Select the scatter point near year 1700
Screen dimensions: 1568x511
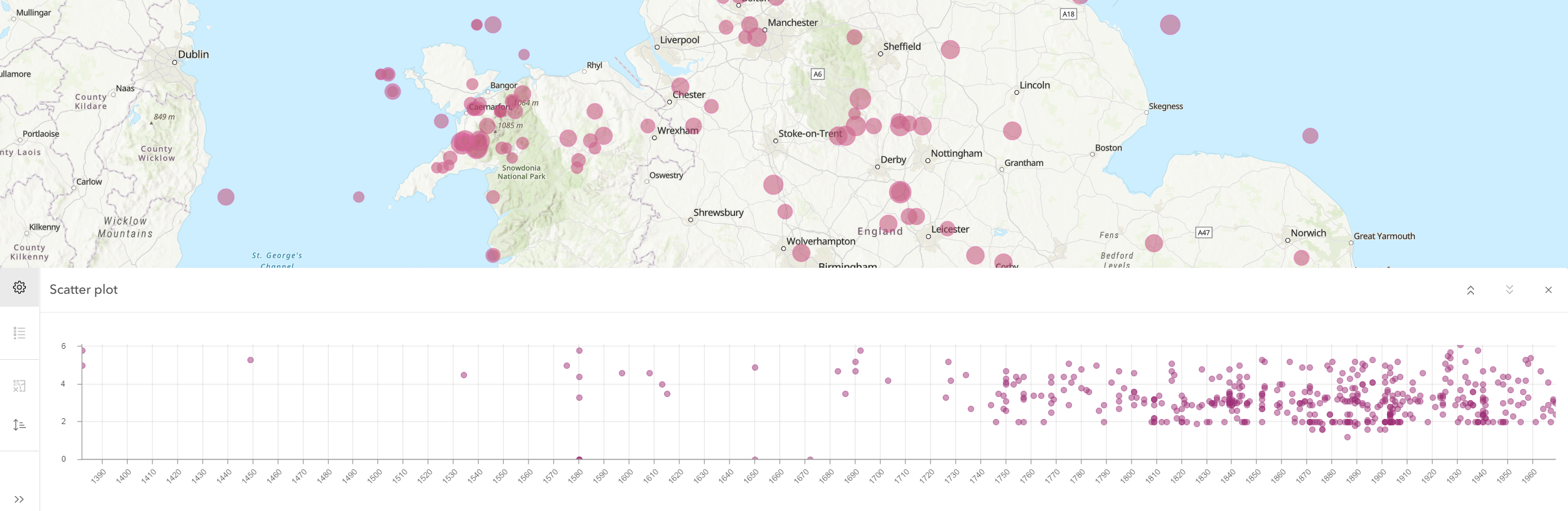click(888, 381)
